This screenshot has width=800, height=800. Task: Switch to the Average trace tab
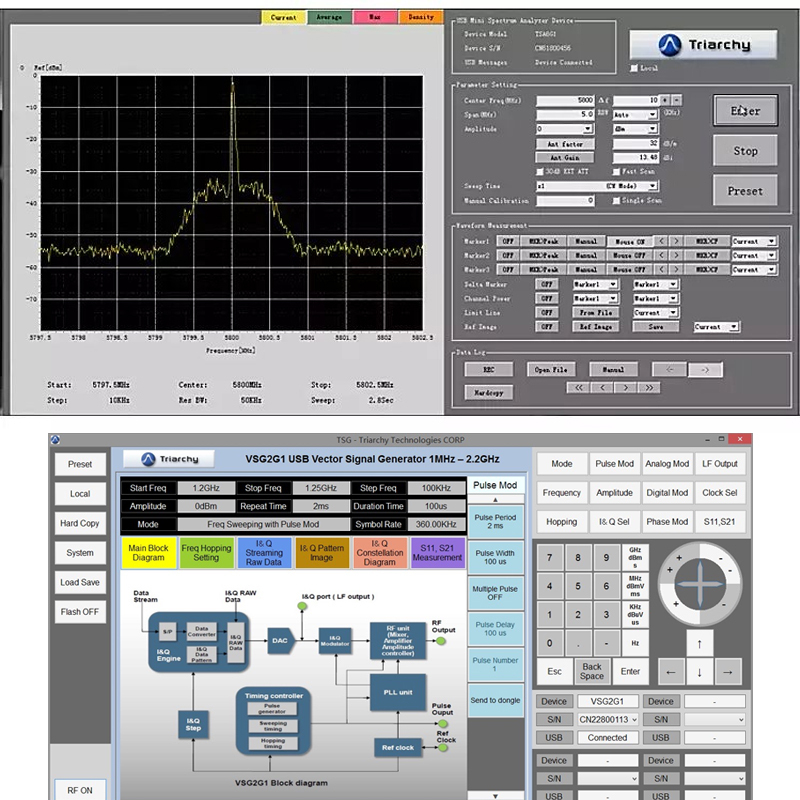(x=329, y=17)
